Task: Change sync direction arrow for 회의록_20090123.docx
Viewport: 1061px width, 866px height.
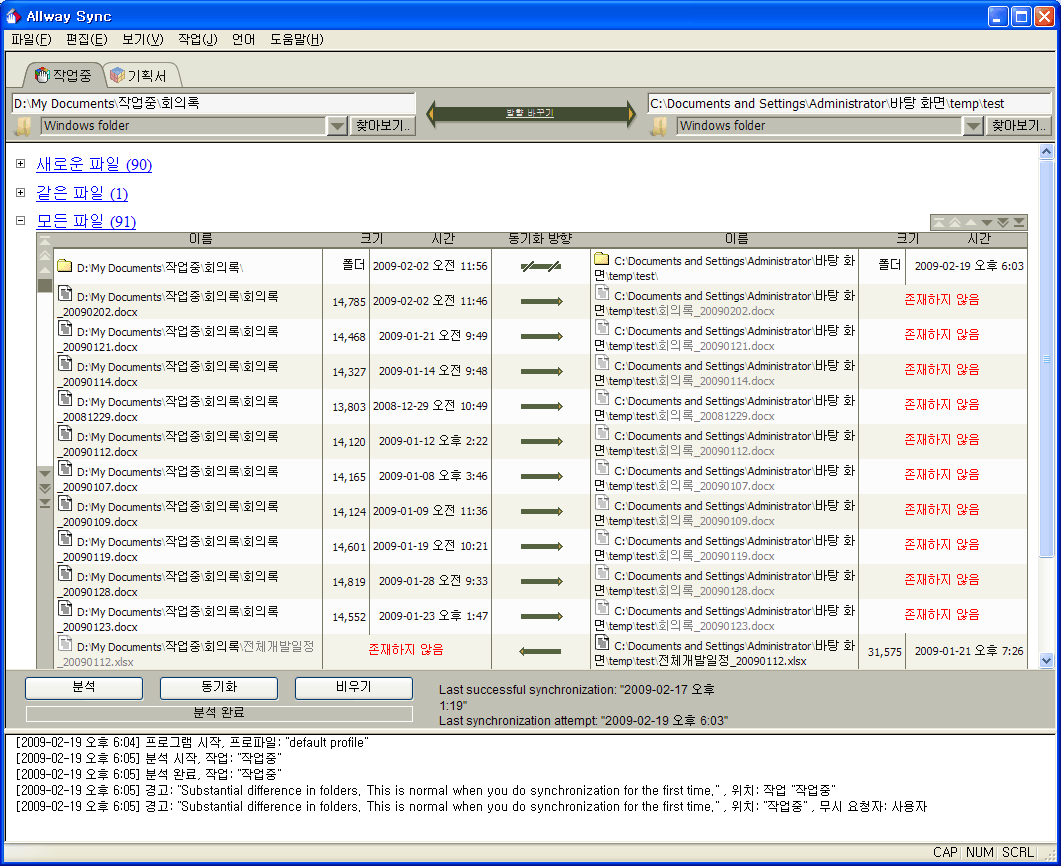Action: pos(541,616)
